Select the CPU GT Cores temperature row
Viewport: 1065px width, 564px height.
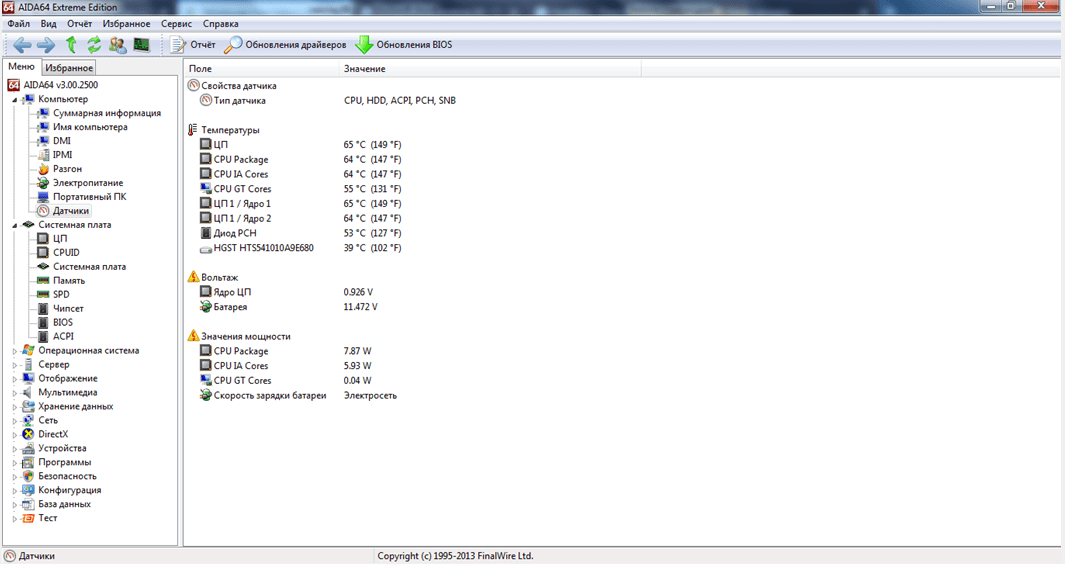[x=300, y=189]
